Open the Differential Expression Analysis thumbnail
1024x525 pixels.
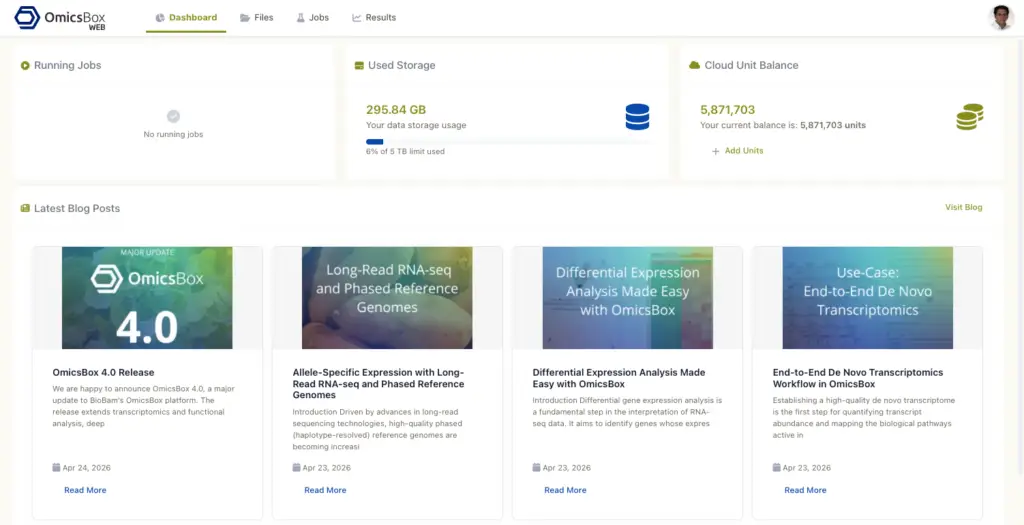tap(627, 298)
